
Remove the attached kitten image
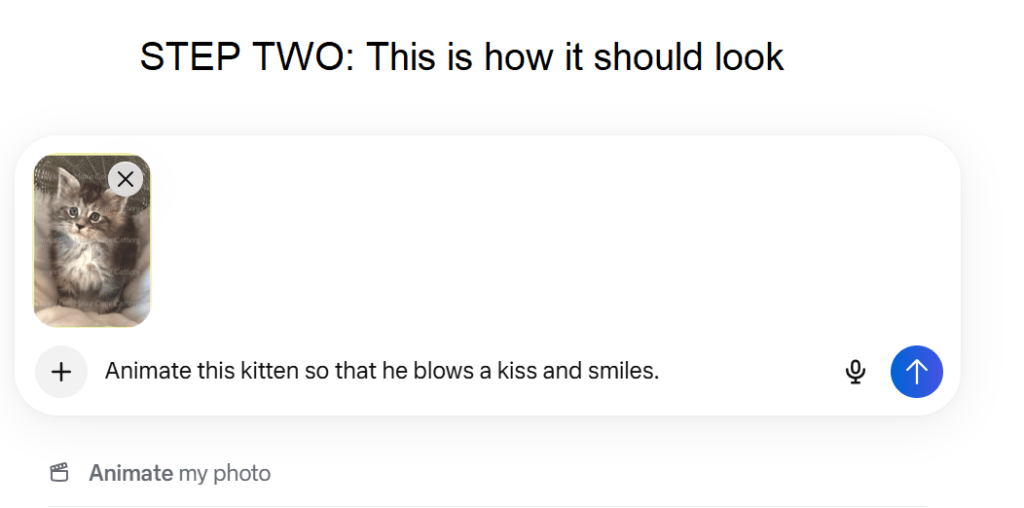(x=125, y=179)
